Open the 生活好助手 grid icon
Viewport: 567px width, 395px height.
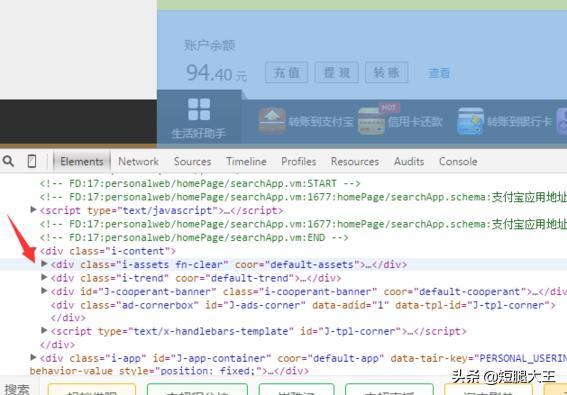point(199,109)
